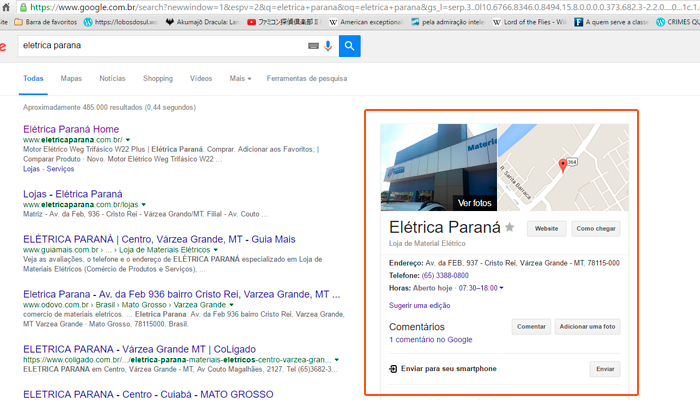Click the Lojas sitelink

pos(31,169)
